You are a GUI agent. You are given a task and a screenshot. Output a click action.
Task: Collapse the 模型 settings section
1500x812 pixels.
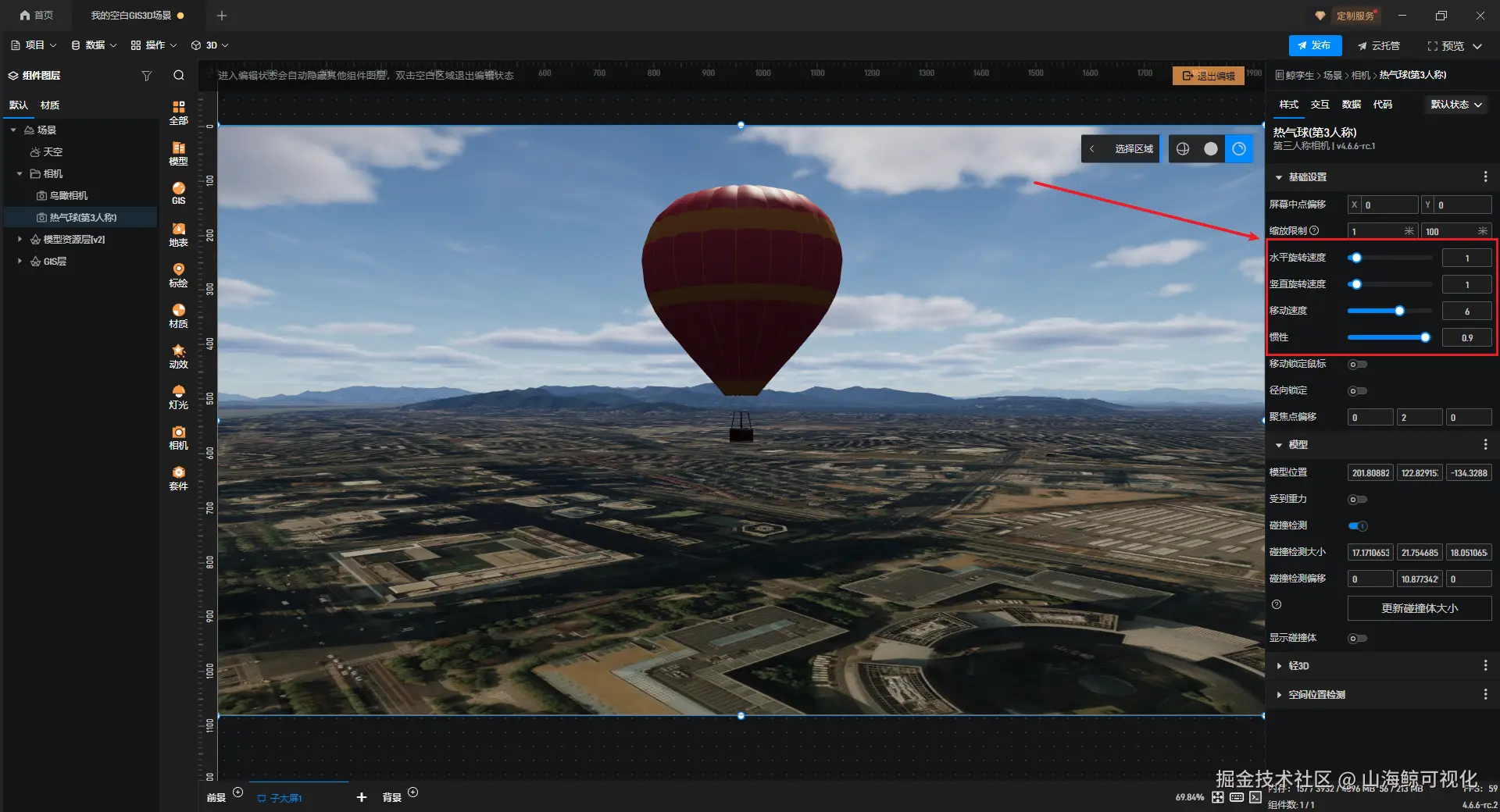click(1279, 444)
